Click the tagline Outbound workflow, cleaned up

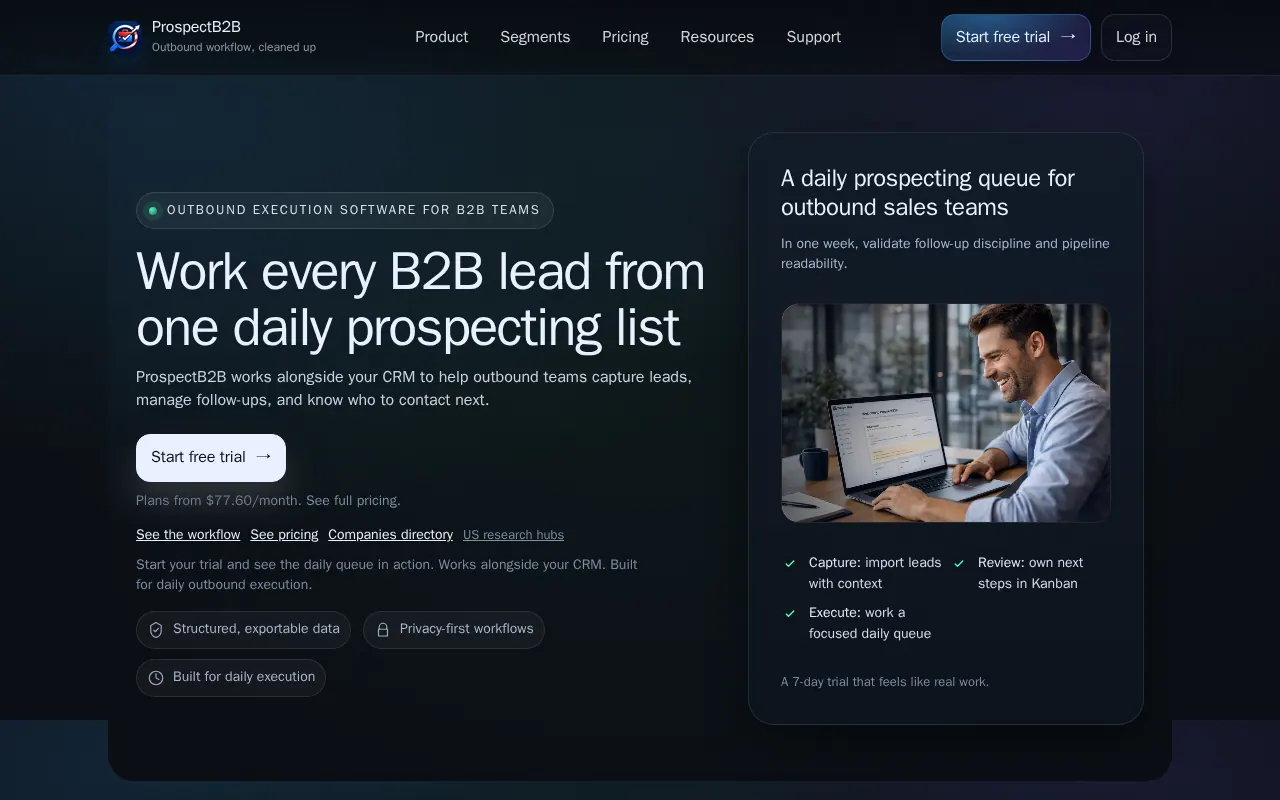coord(234,47)
